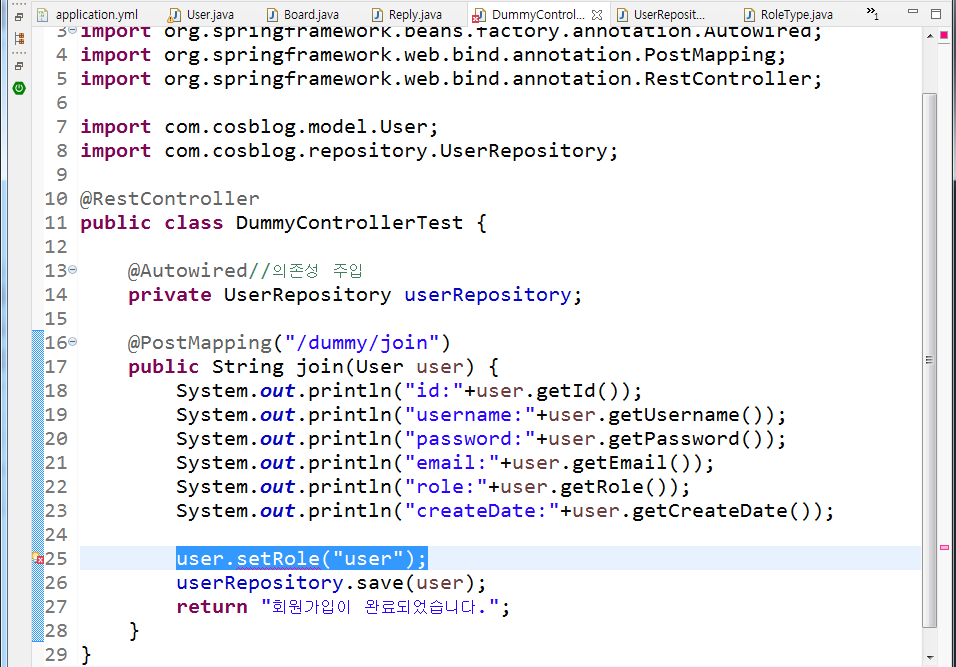
Task: Click line number 11 in the gutter
Action: 56,223
